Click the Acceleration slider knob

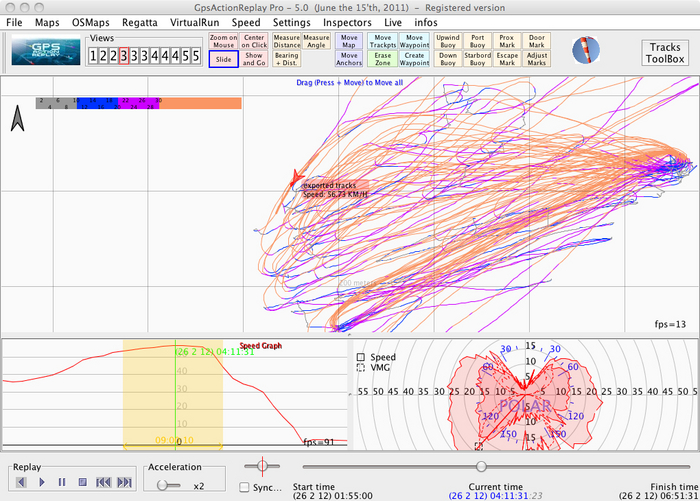(162, 485)
